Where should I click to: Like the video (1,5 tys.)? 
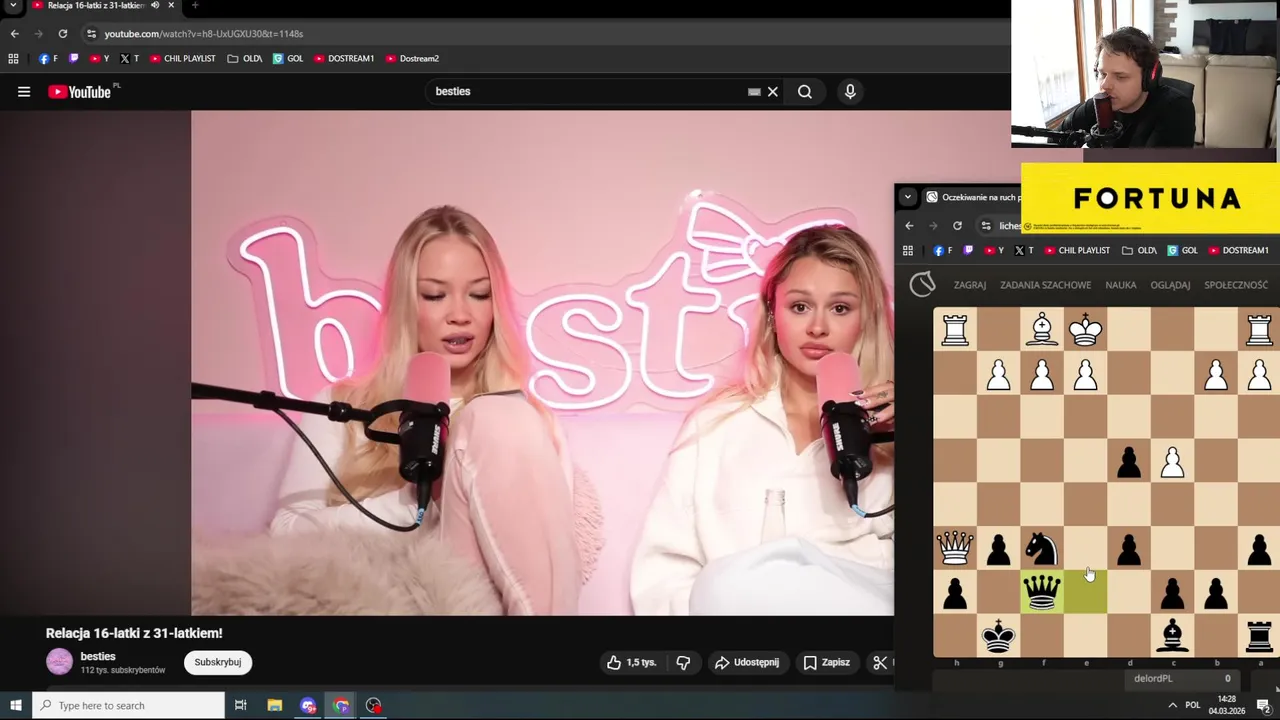click(632, 662)
